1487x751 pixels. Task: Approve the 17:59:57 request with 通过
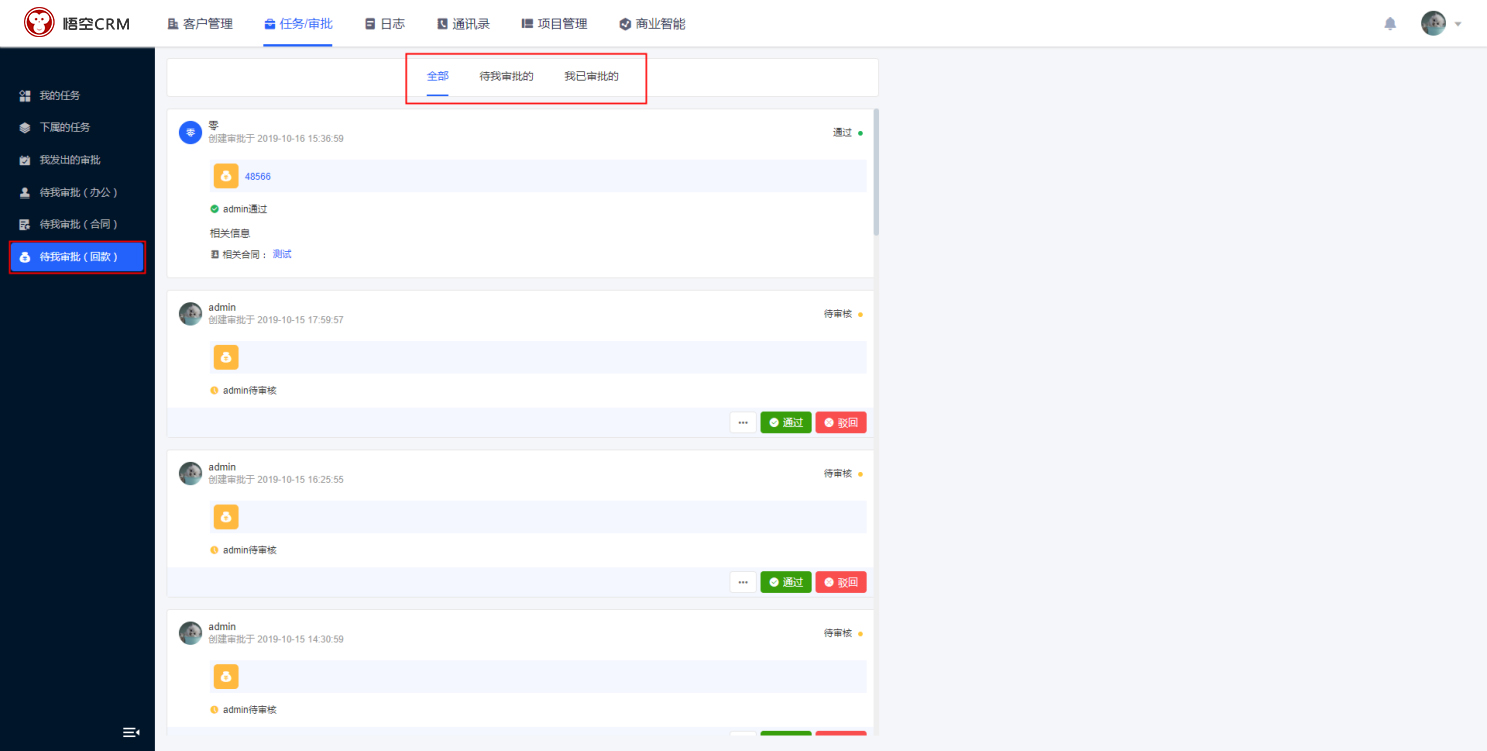coord(786,423)
